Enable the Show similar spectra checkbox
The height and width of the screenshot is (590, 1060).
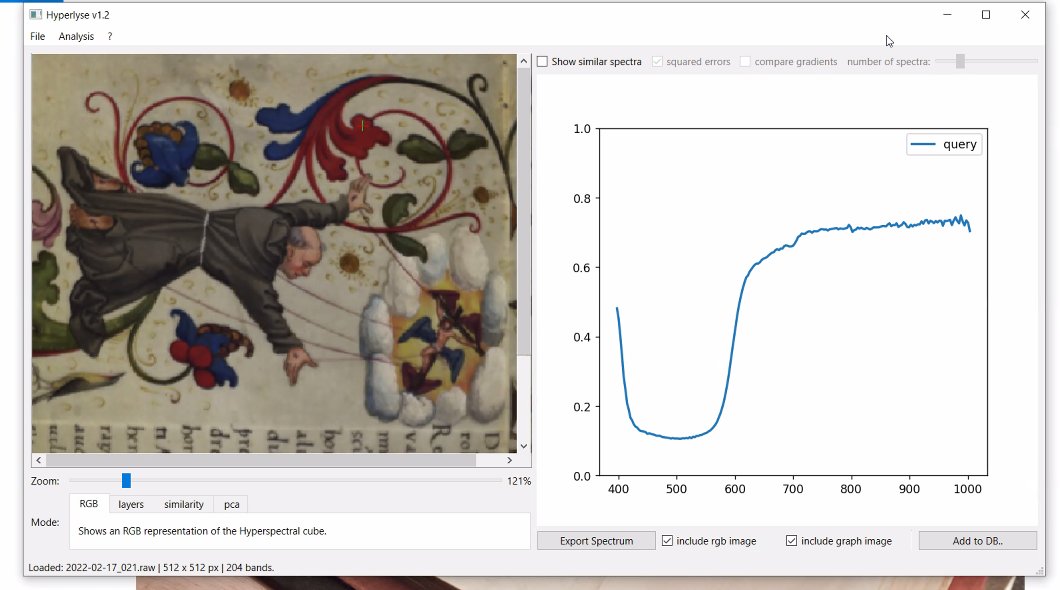point(542,62)
